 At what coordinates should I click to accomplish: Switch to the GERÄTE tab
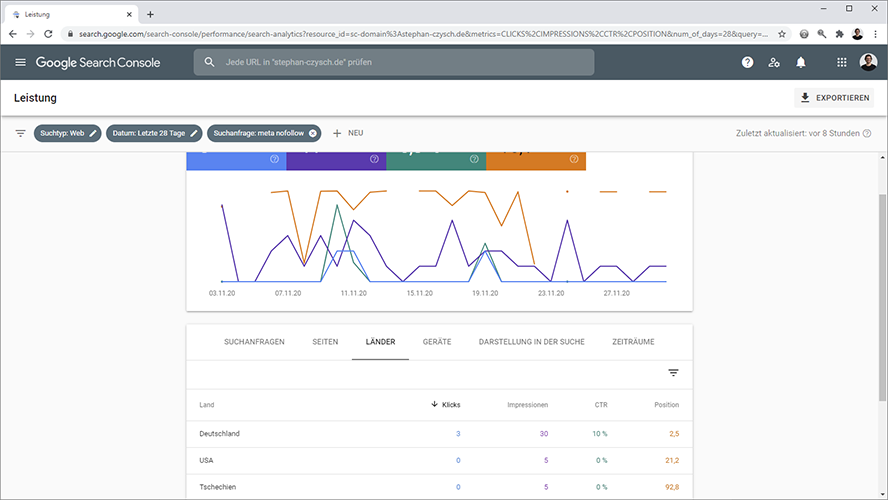coord(437,342)
